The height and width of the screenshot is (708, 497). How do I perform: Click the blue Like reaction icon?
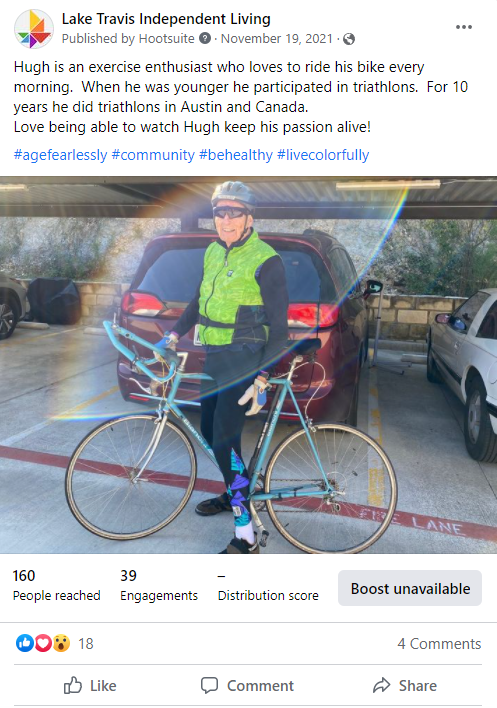click(25, 643)
